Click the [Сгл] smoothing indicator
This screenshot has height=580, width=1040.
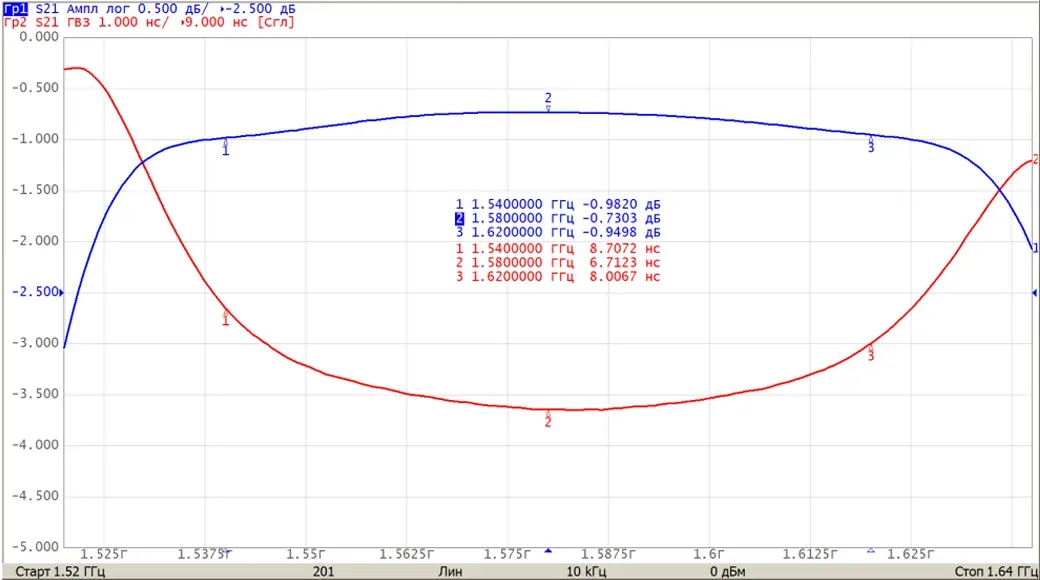point(275,22)
